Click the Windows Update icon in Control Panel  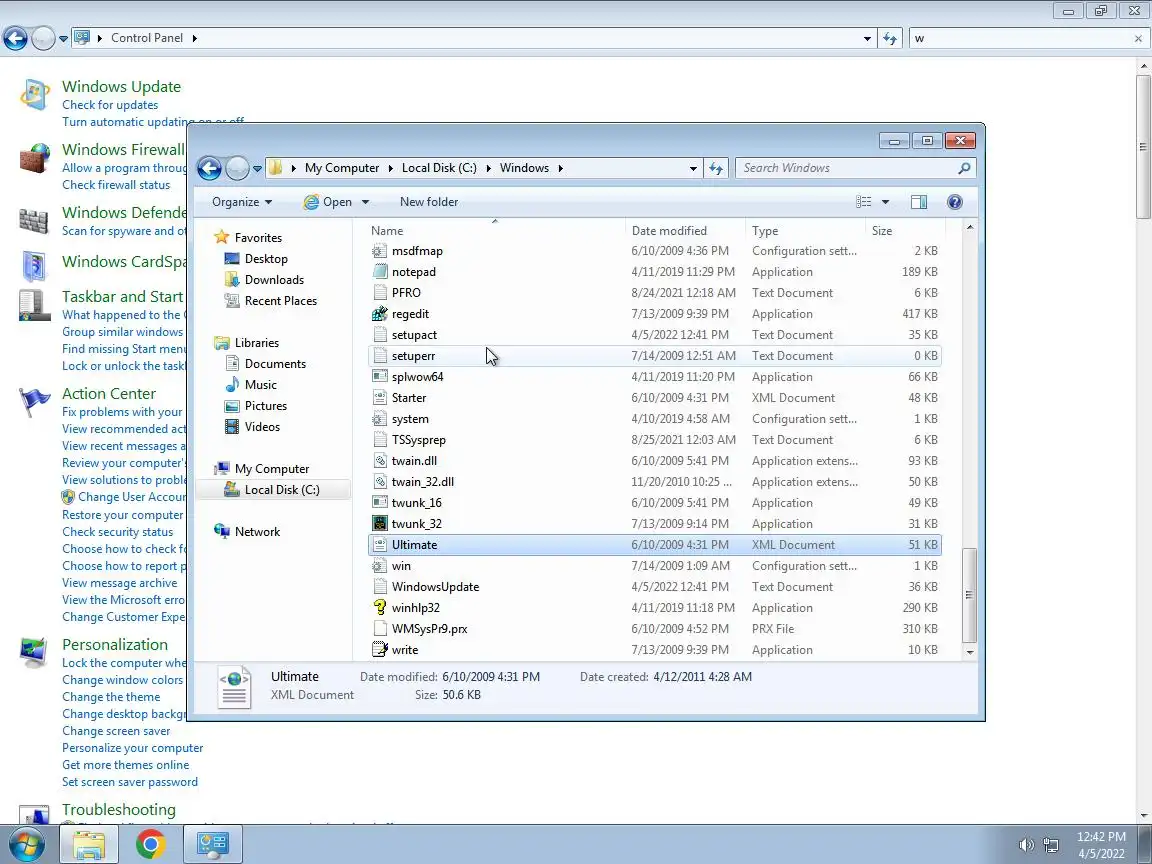[x=34, y=95]
